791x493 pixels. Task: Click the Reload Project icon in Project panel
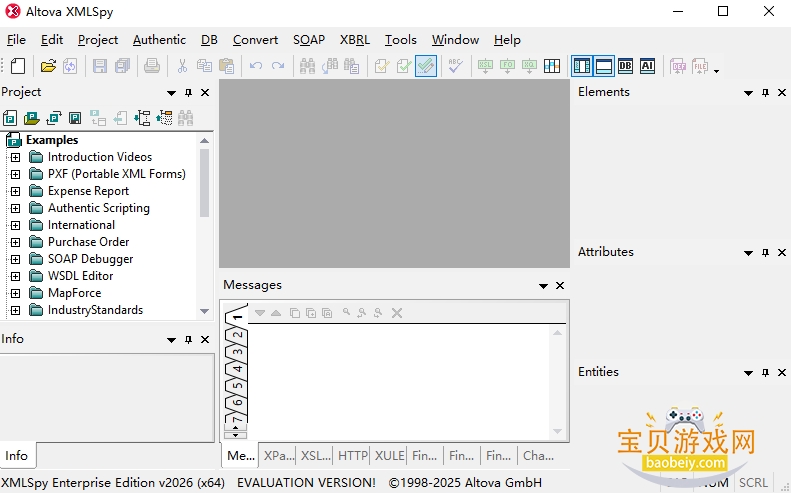[x=53, y=118]
